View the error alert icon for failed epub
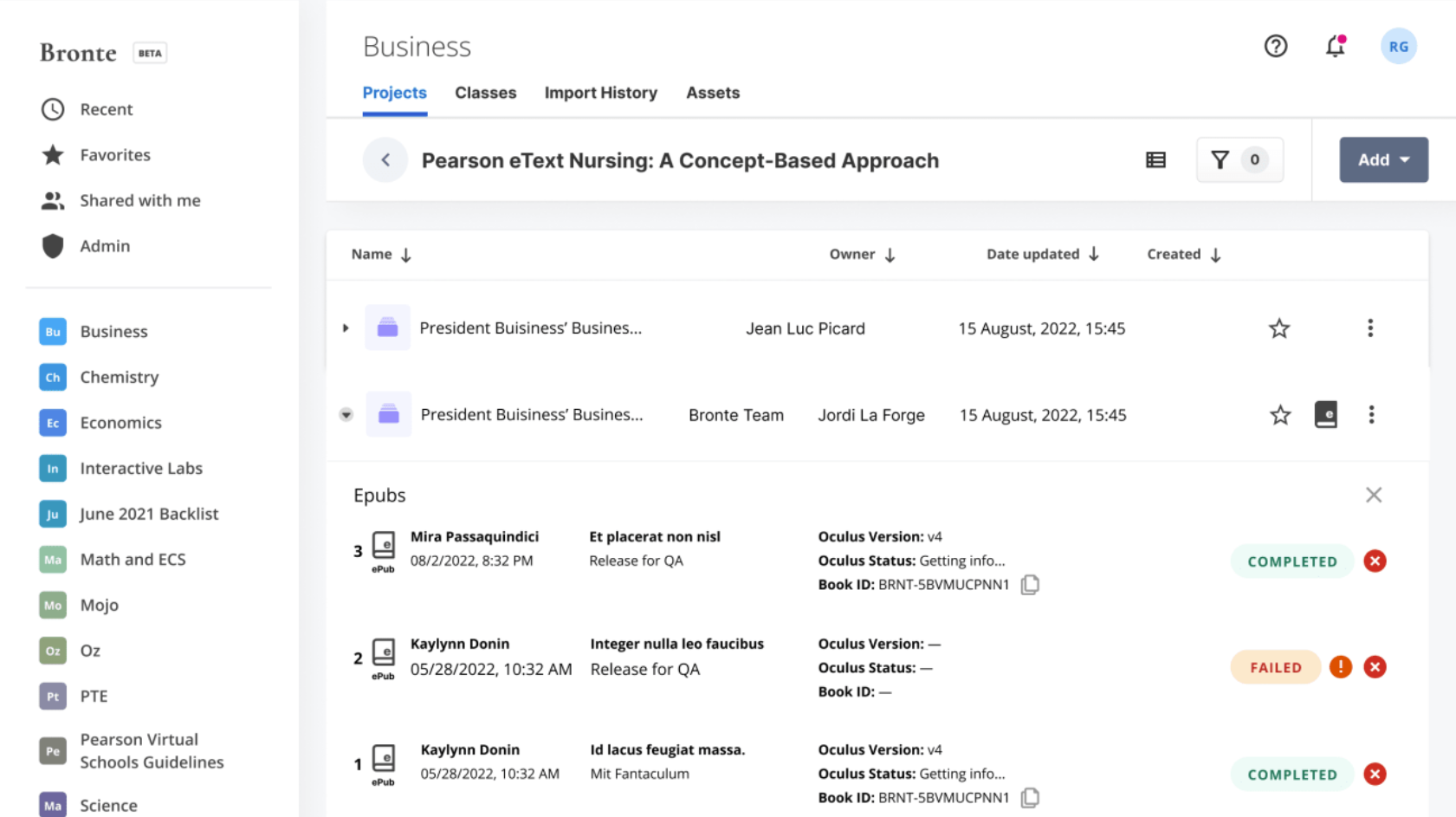The width and height of the screenshot is (1456, 817). point(1341,667)
